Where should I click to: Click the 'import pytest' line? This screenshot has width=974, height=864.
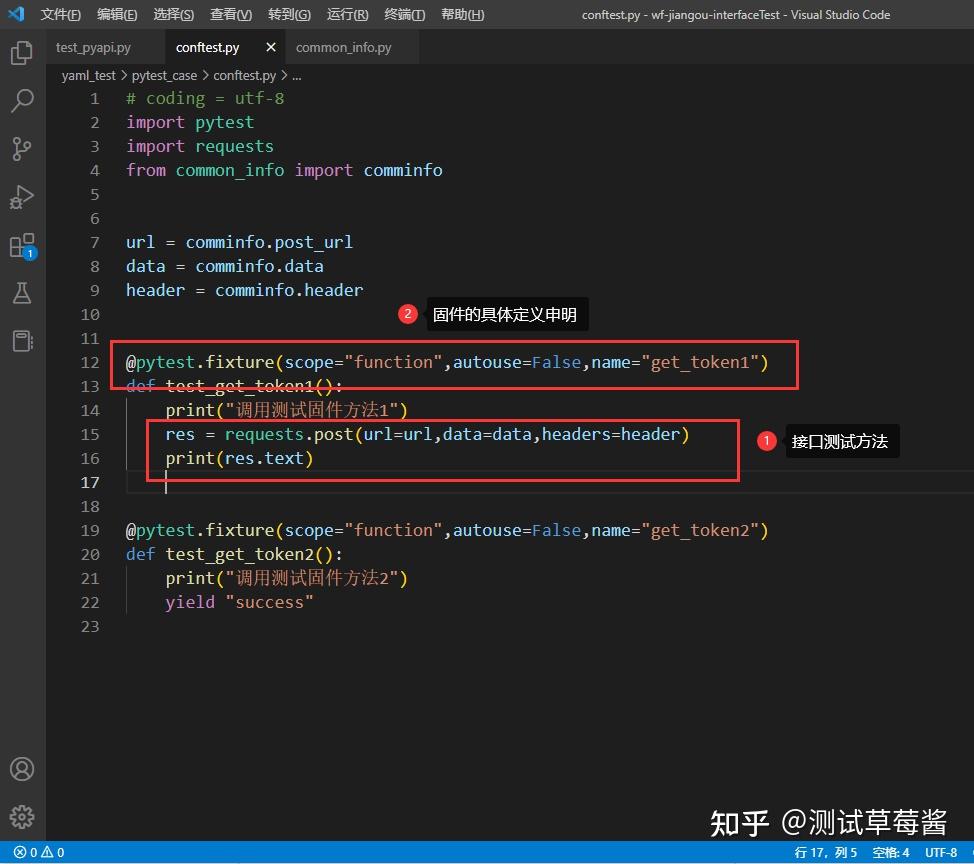190,122
